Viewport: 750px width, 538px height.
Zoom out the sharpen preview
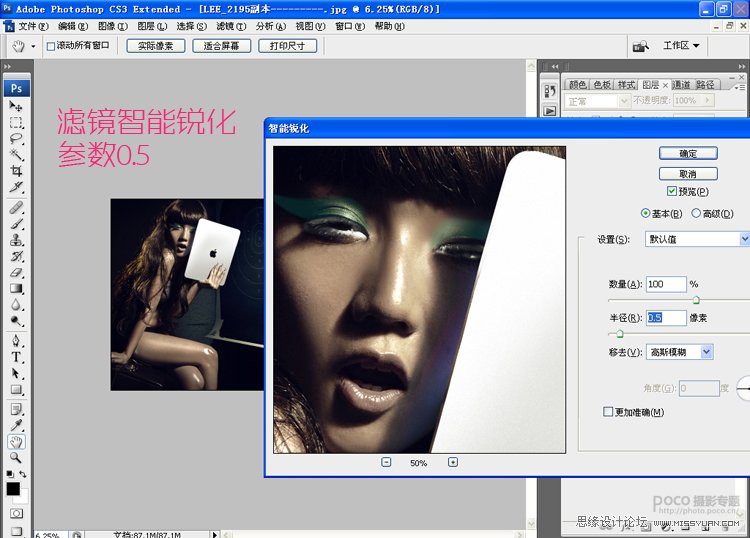click(x=386, y=462)
